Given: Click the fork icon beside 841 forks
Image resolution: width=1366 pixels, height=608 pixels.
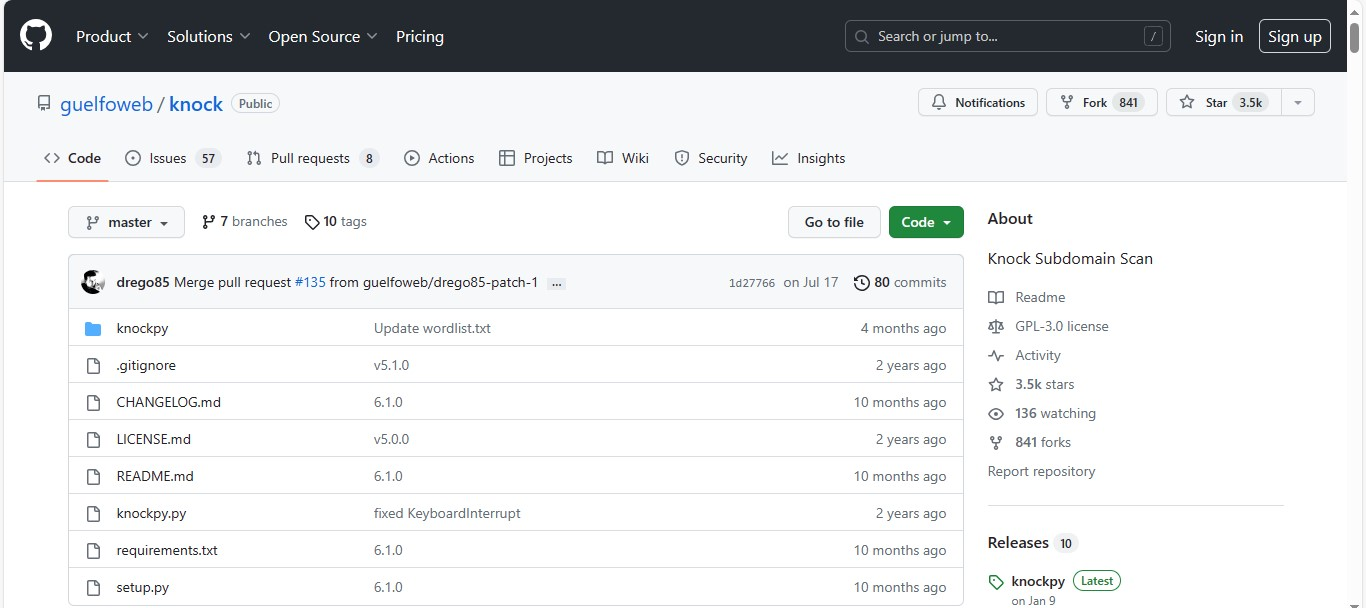Looking at the screenshot, I should (996, 442).
